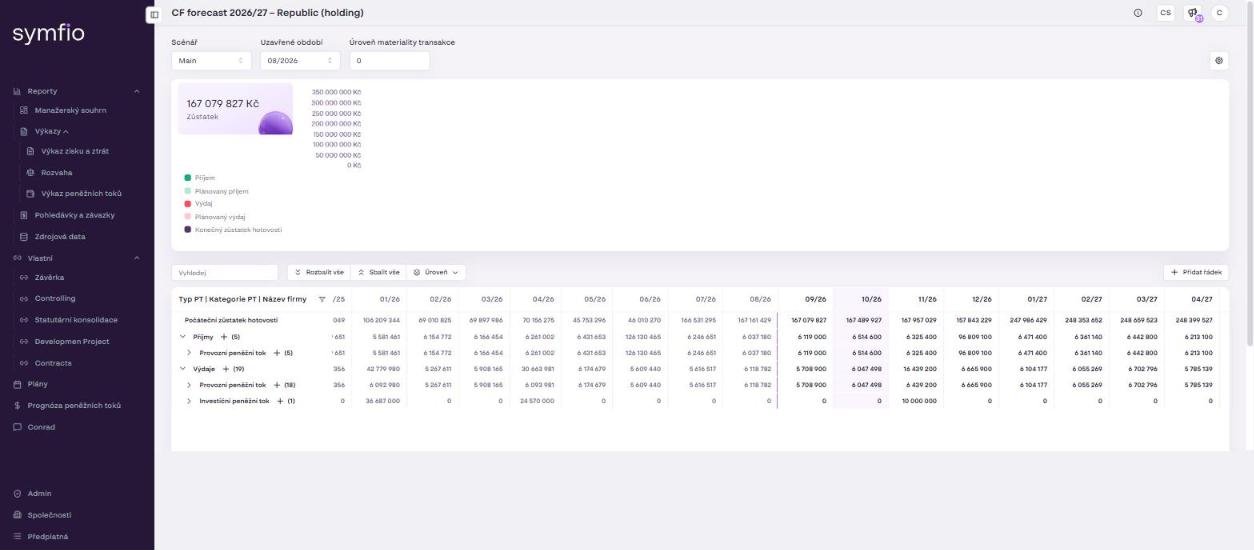Add item with plus next to Příjmy

click(x=224, y=337)
